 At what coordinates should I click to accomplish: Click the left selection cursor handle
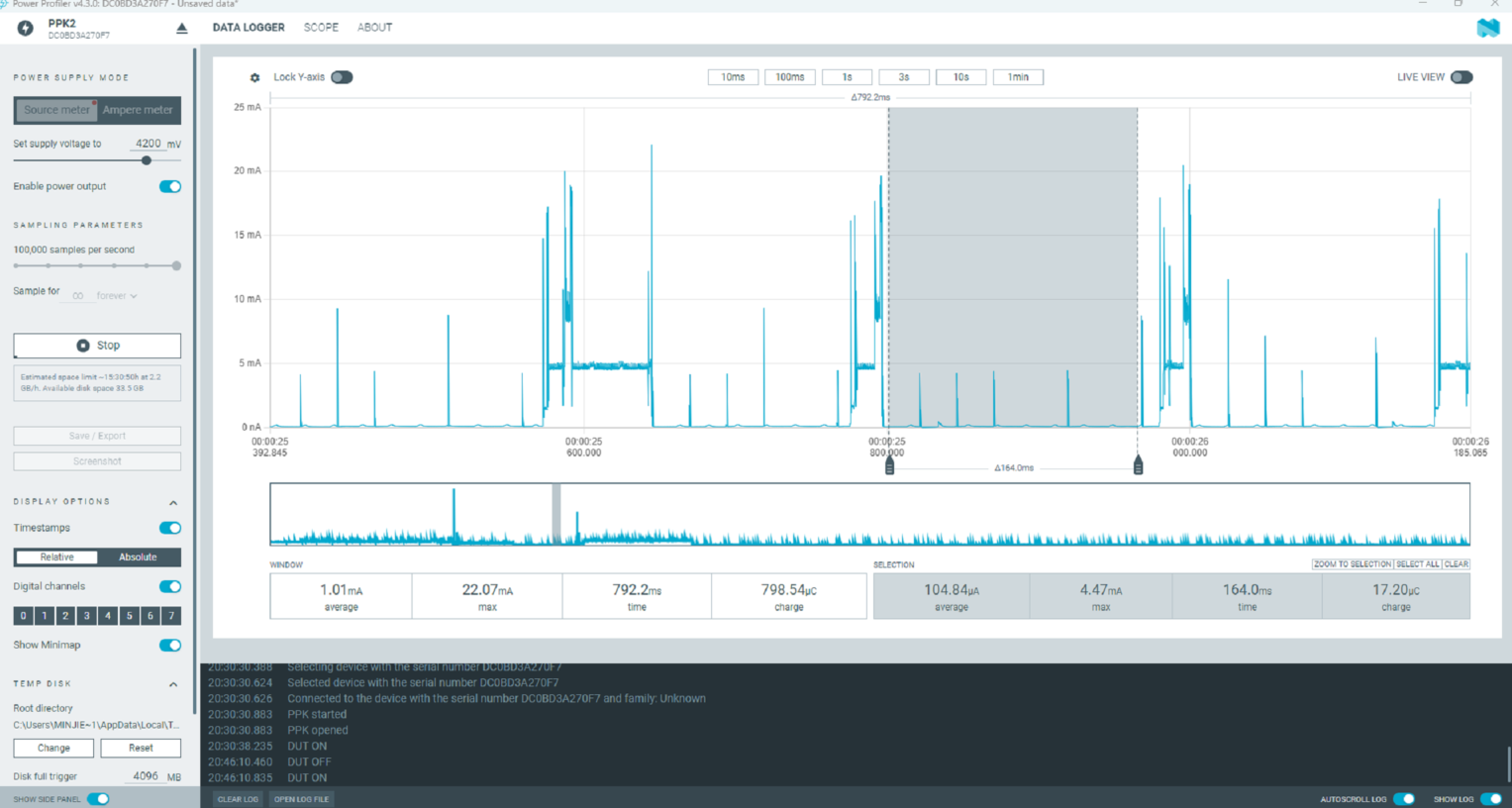coord(889,465)
